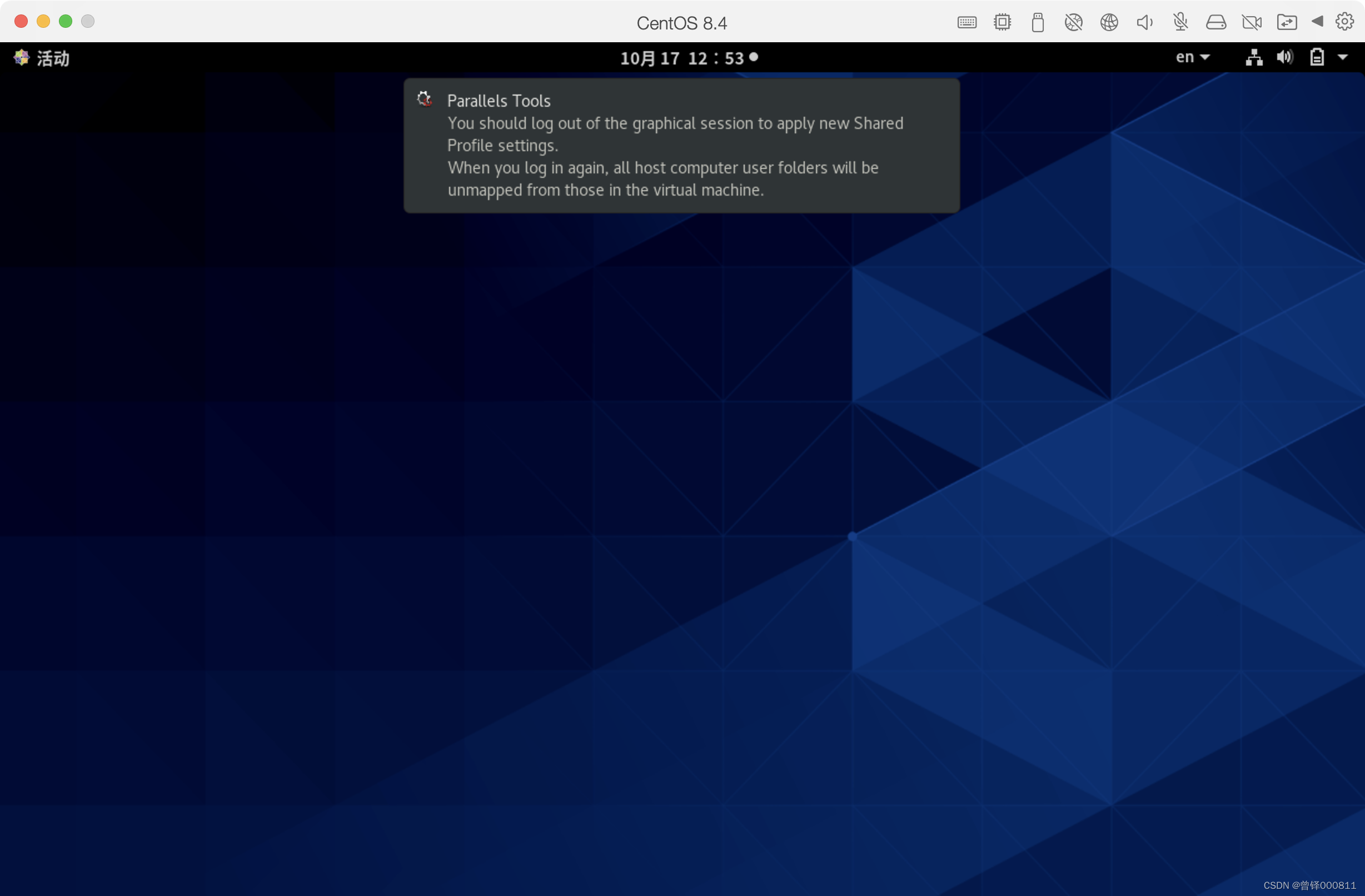
Task: Open the en input language dropdown
Action: (1192, 57)
